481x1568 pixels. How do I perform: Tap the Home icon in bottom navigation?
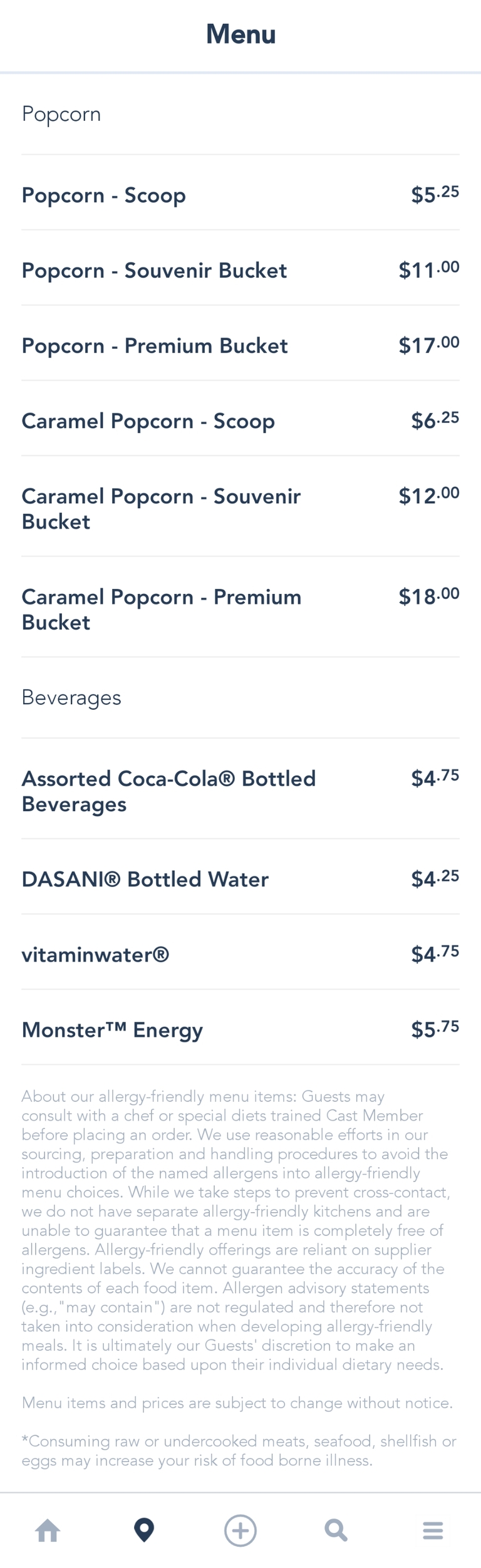[x=48, y=1530]
